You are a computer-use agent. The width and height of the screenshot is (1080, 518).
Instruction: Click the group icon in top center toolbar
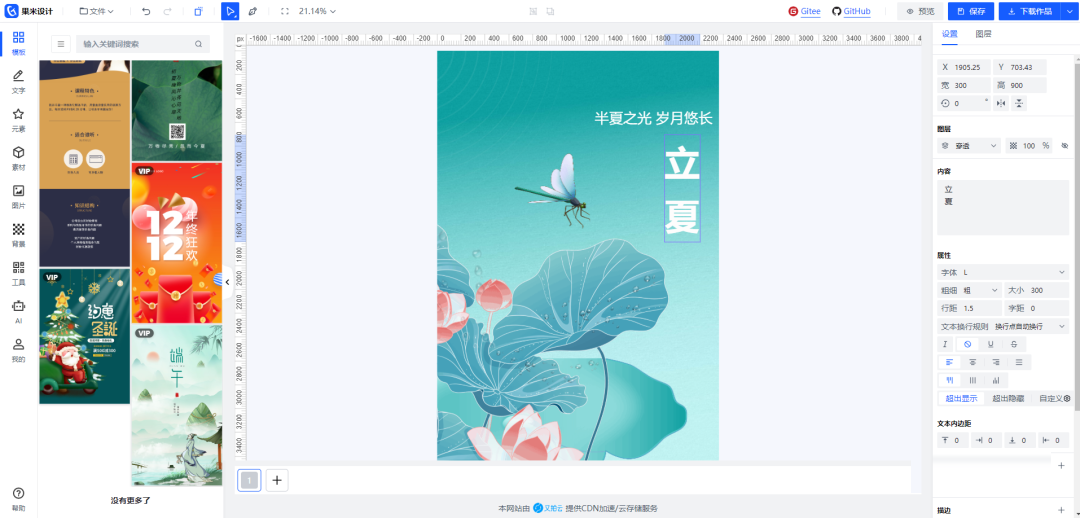coord(533,11)
